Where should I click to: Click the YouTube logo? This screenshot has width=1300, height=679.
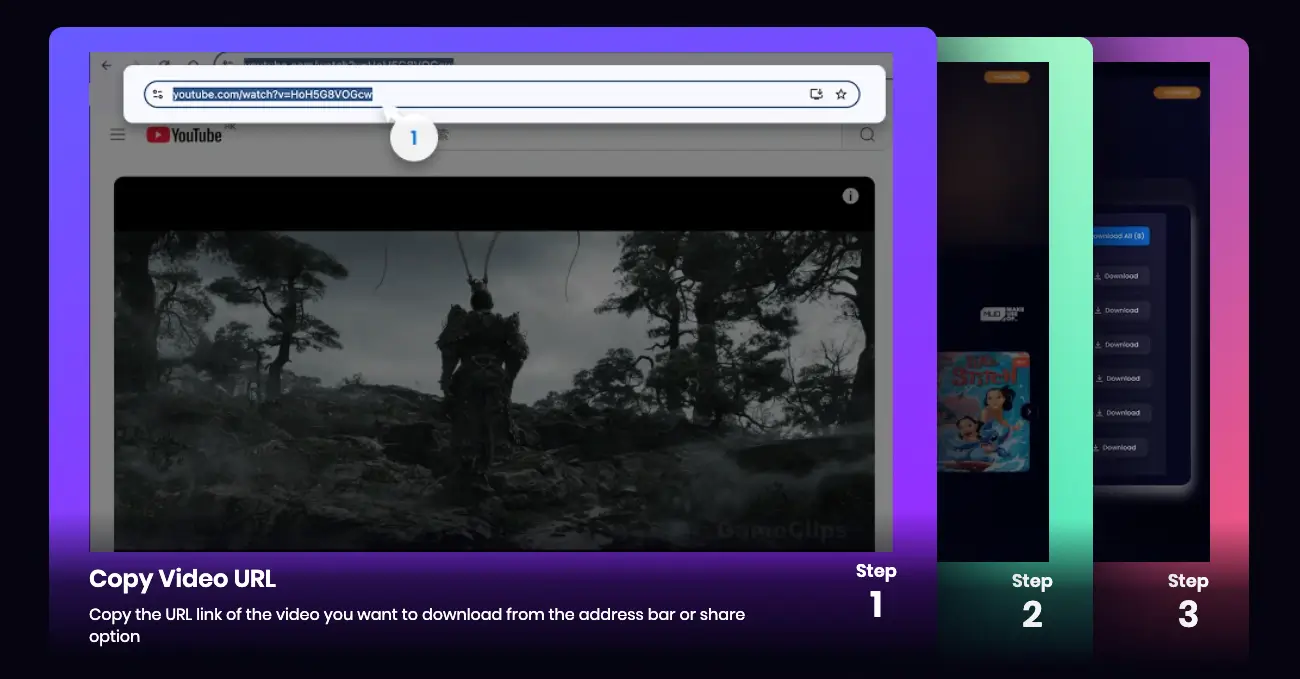(x=184, y=135)
